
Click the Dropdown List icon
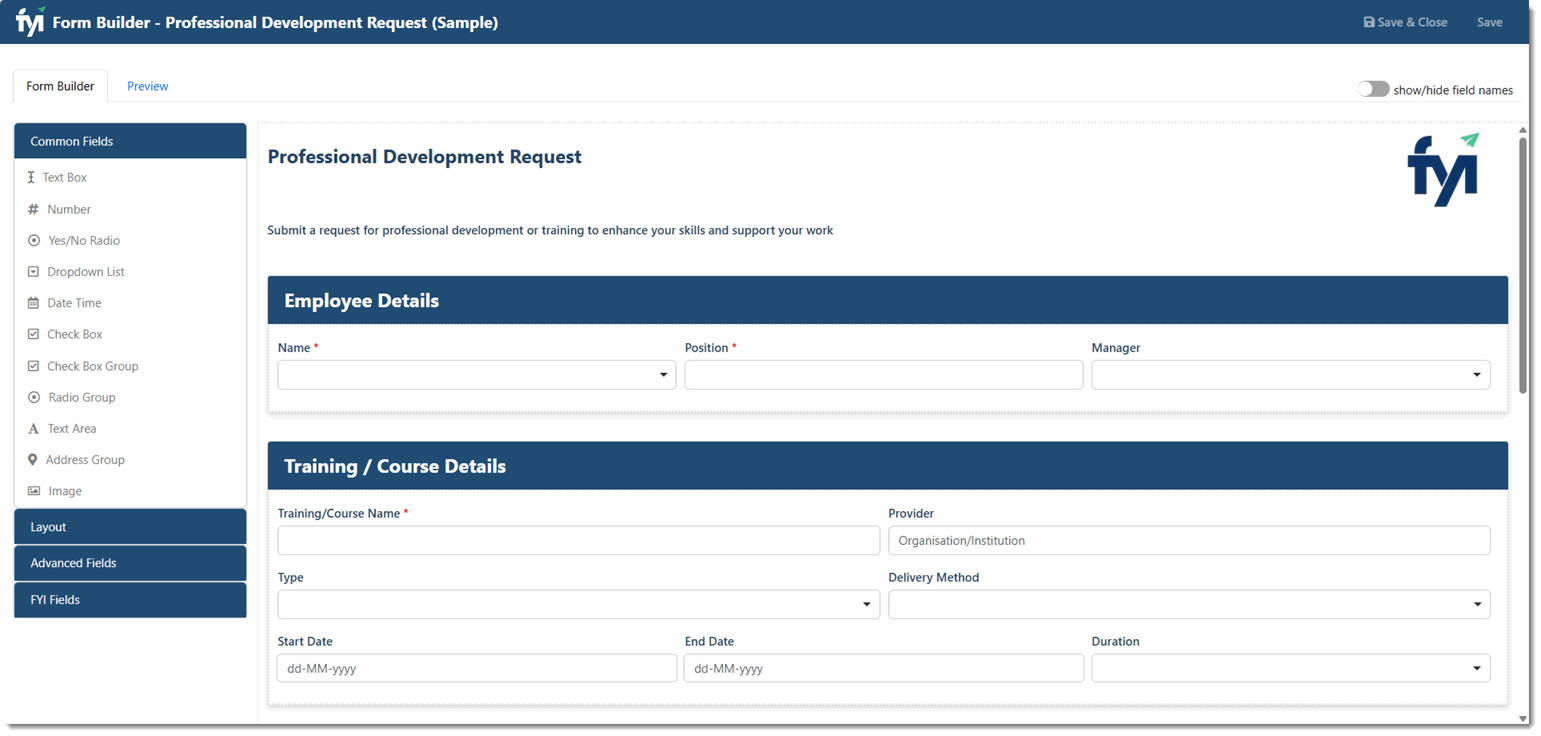pyautogui.click(x=33, y=272)
